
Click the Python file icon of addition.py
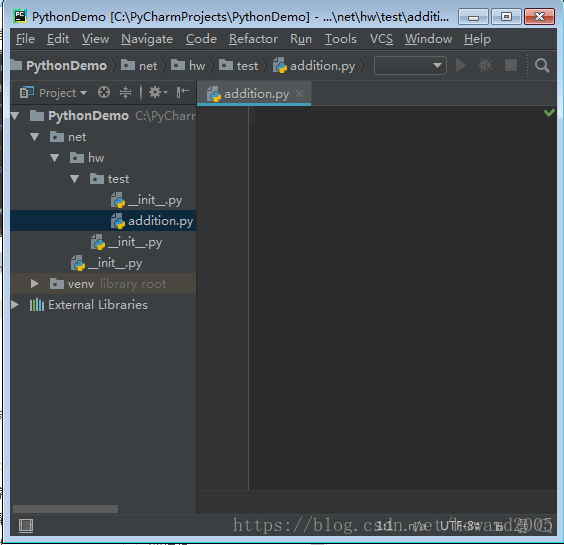point(118,221)
